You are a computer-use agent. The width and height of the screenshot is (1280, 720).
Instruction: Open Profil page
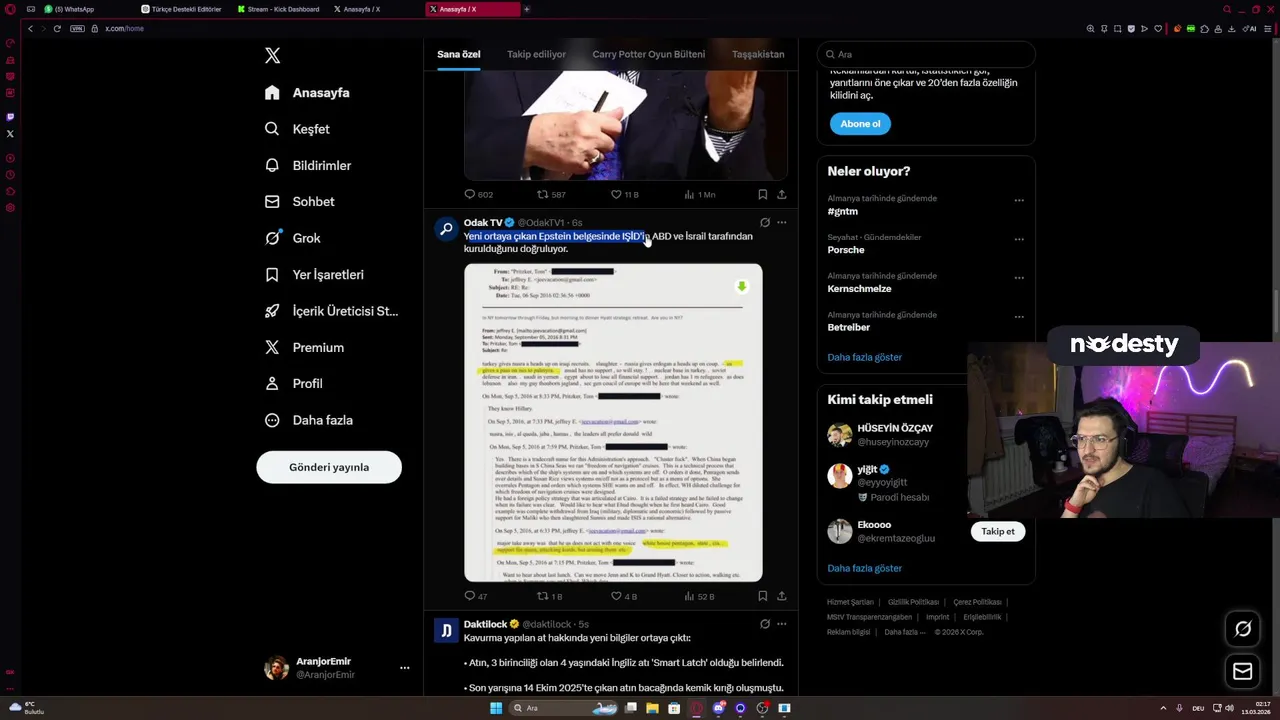(x=293, y=384)
